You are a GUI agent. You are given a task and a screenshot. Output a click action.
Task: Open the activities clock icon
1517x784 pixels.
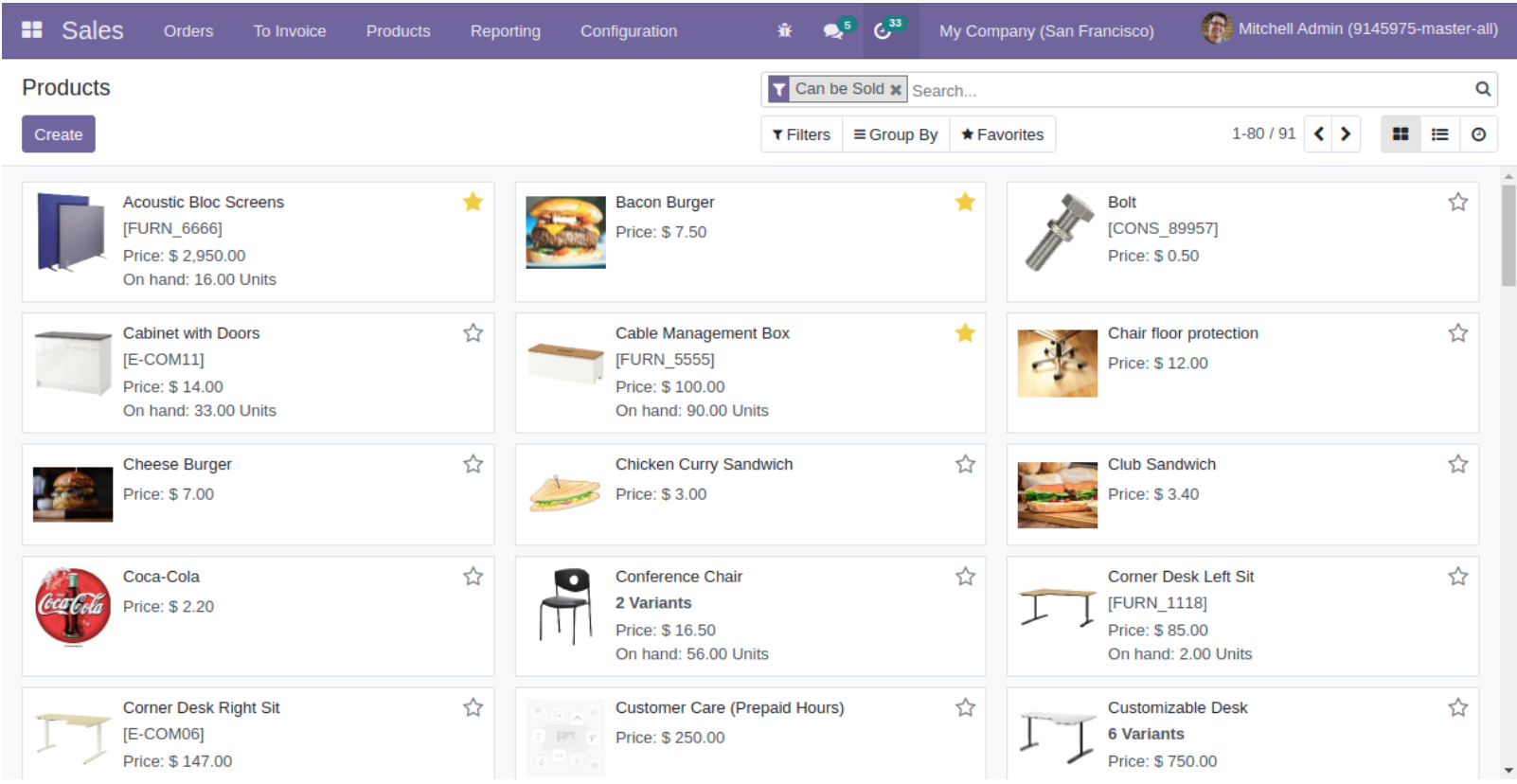pos(883,31)
